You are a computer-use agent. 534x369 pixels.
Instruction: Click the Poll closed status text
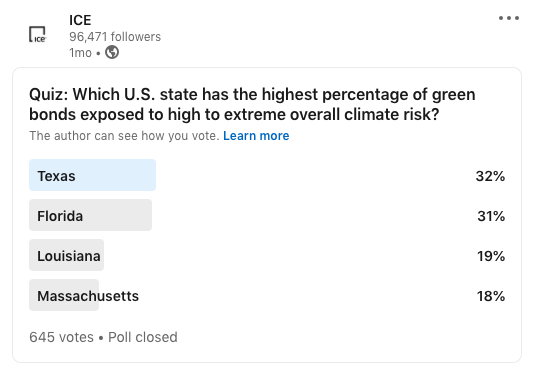coord(143,337)
